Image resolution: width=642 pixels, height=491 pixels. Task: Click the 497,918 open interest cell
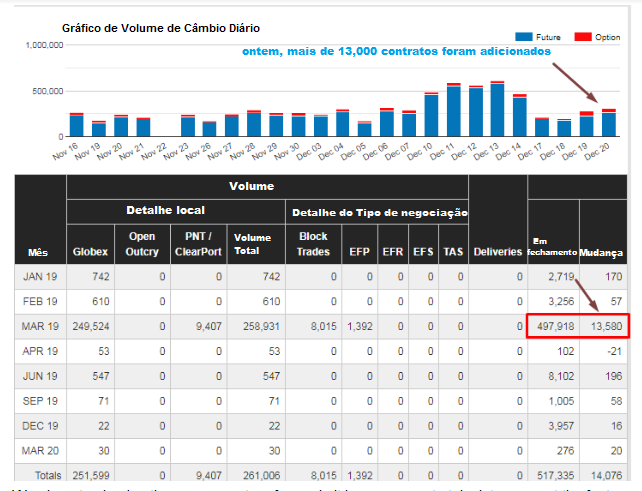click(552, 326)
